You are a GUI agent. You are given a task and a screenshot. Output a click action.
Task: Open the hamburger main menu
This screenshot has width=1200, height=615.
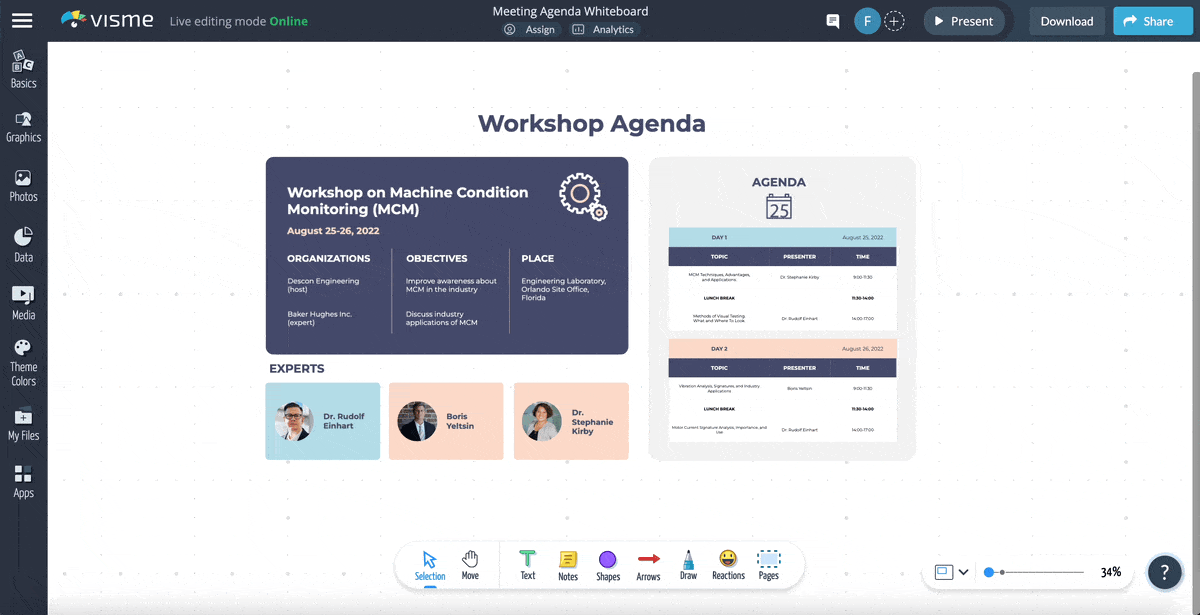(x=22, y=21)
